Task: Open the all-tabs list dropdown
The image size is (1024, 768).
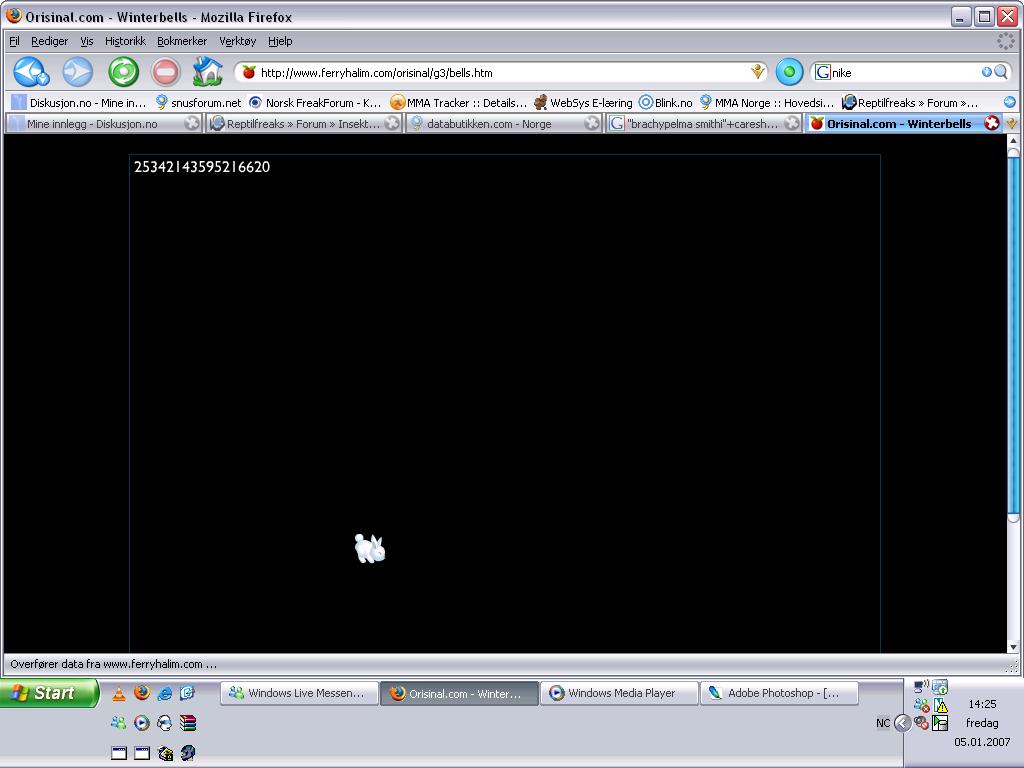Action: (x=1012, y=123)
